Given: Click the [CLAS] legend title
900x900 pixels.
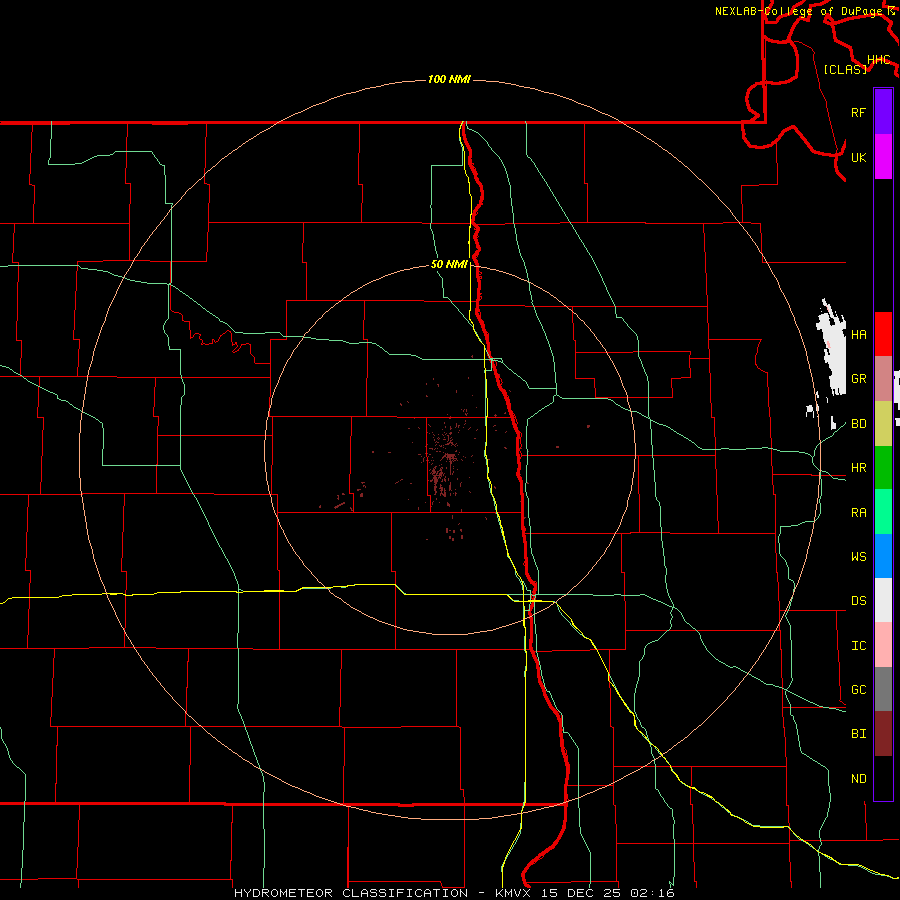Looking at the screenshot, I should tap(845, 69).
